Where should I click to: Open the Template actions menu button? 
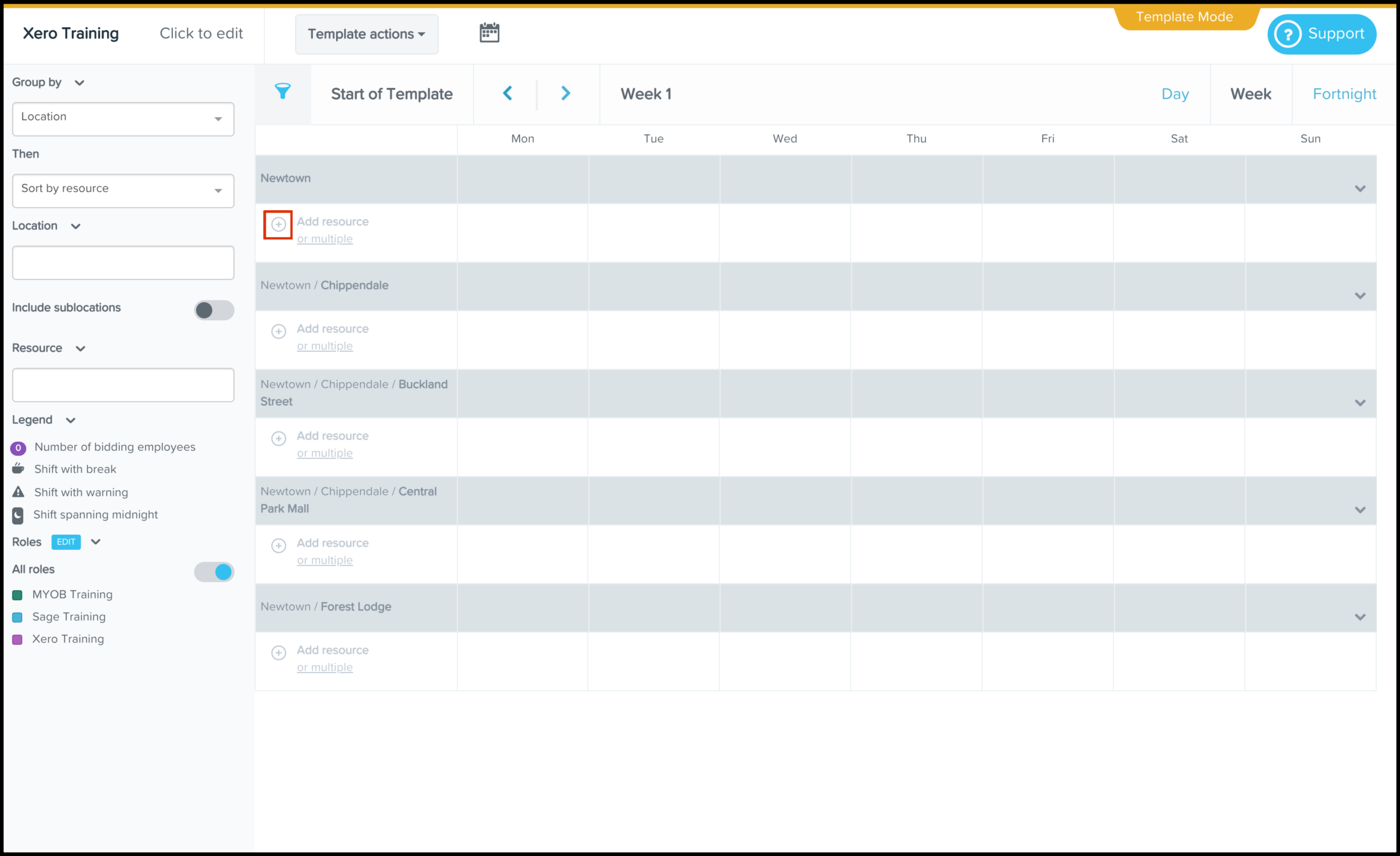[366, 34]
